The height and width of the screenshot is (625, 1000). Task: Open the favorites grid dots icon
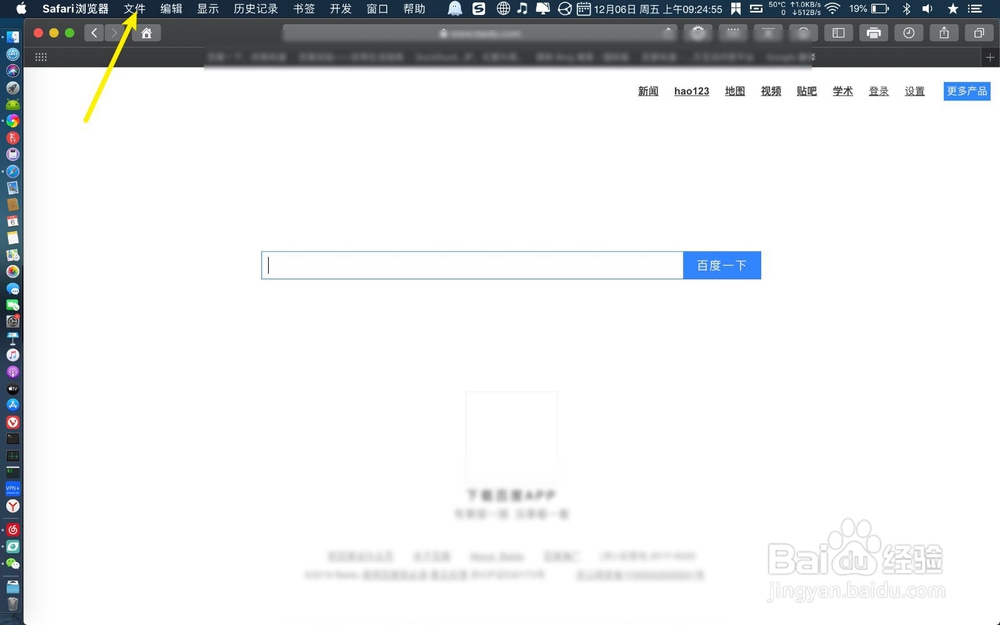[41, 57]
